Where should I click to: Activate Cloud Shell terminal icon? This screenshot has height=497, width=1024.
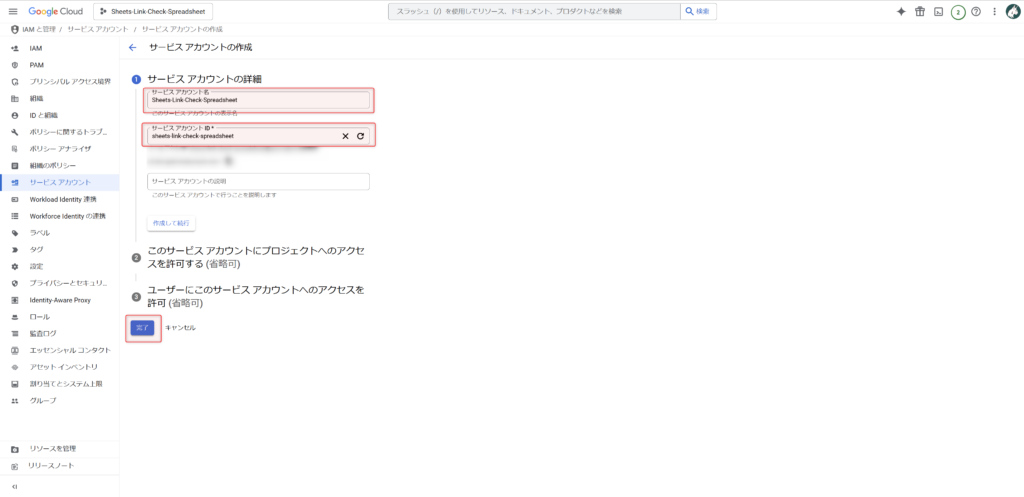938,11
